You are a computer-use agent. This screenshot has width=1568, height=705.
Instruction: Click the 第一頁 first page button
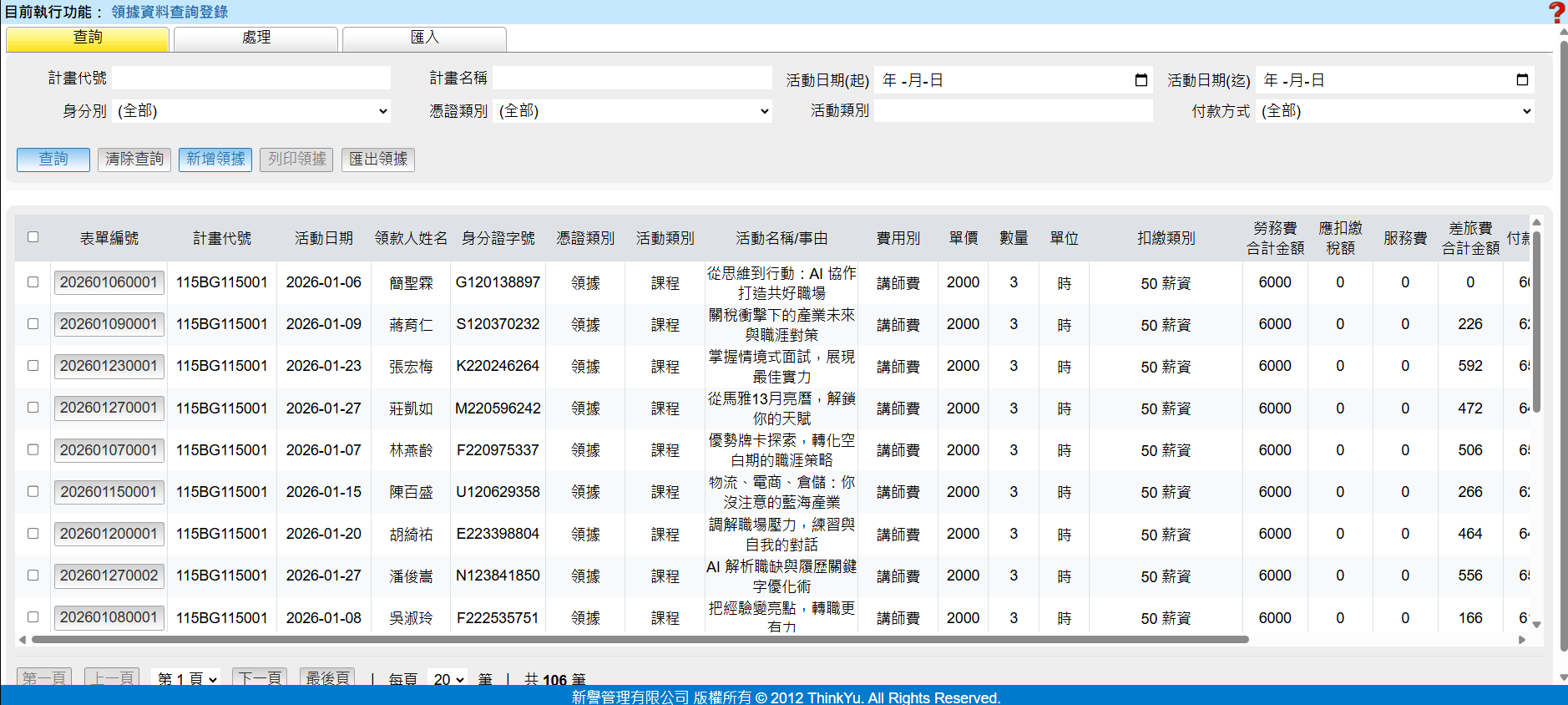(44, 678)
